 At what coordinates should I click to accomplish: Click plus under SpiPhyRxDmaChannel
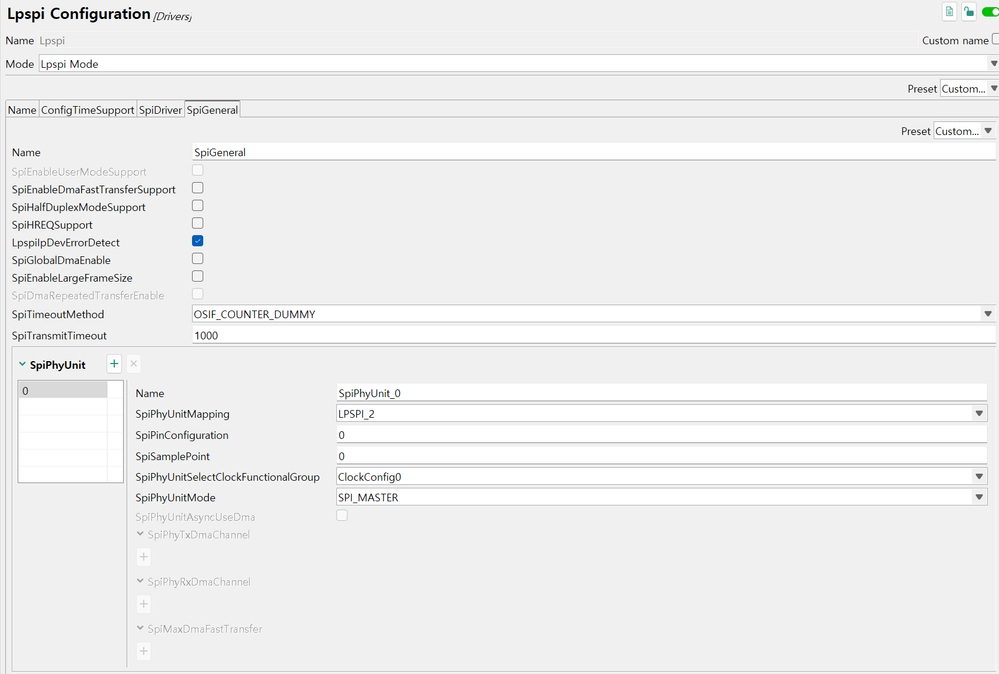[x=144, y=604]
